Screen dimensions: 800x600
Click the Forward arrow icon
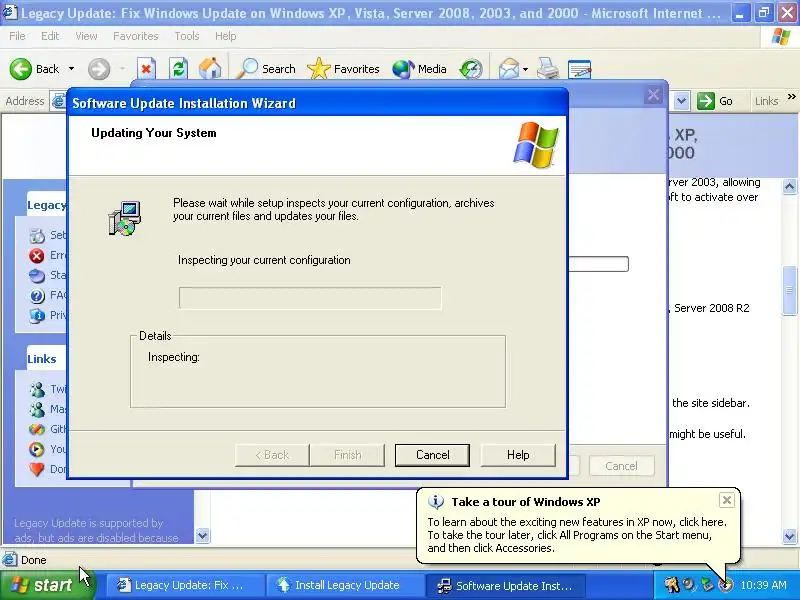(99, 69)
